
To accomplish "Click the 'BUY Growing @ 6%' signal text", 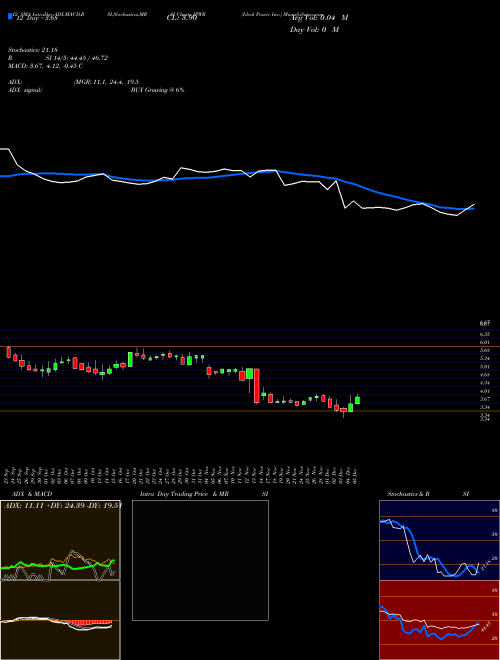I will [x=157, y=90].
